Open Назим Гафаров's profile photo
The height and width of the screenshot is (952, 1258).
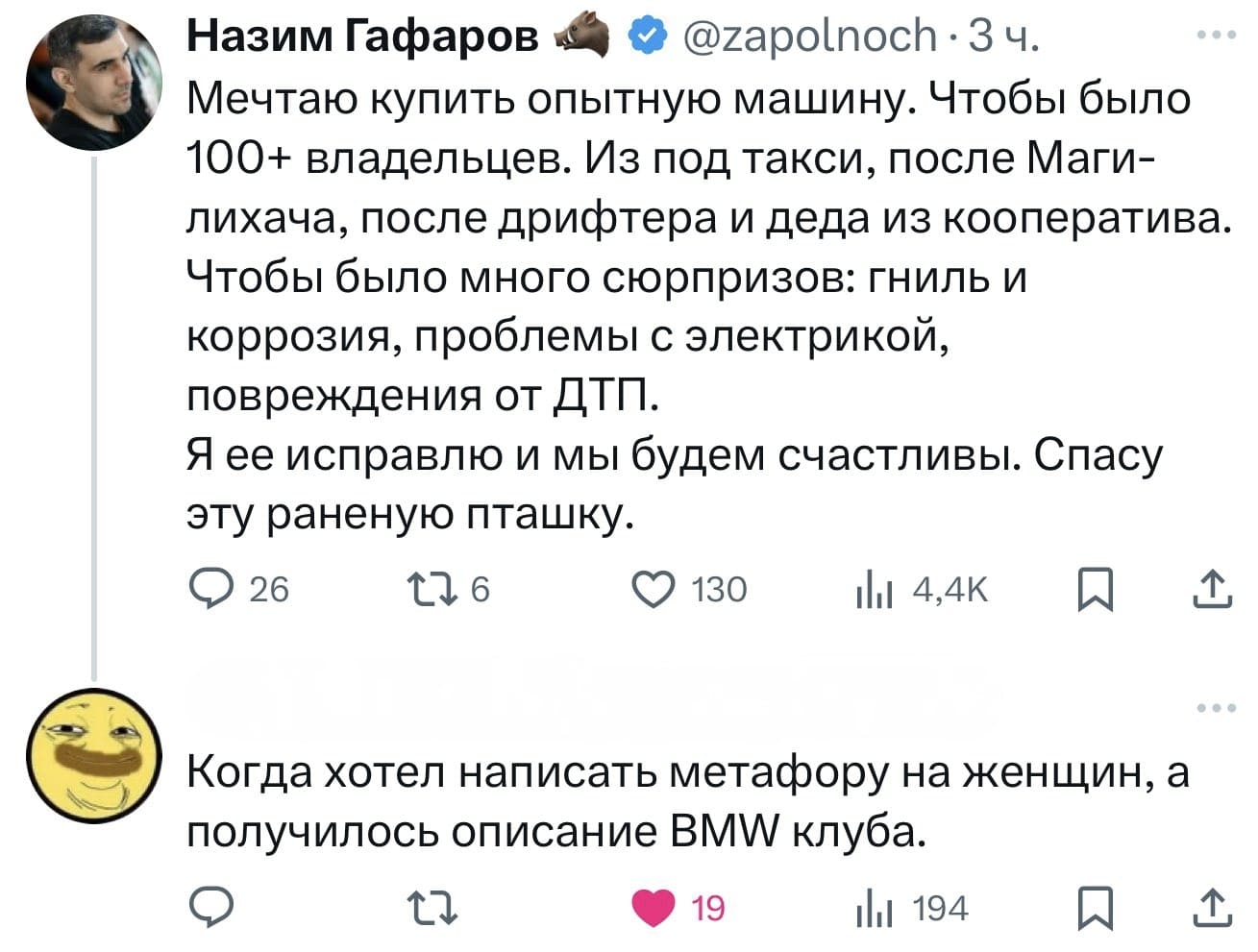click(93, 85)
